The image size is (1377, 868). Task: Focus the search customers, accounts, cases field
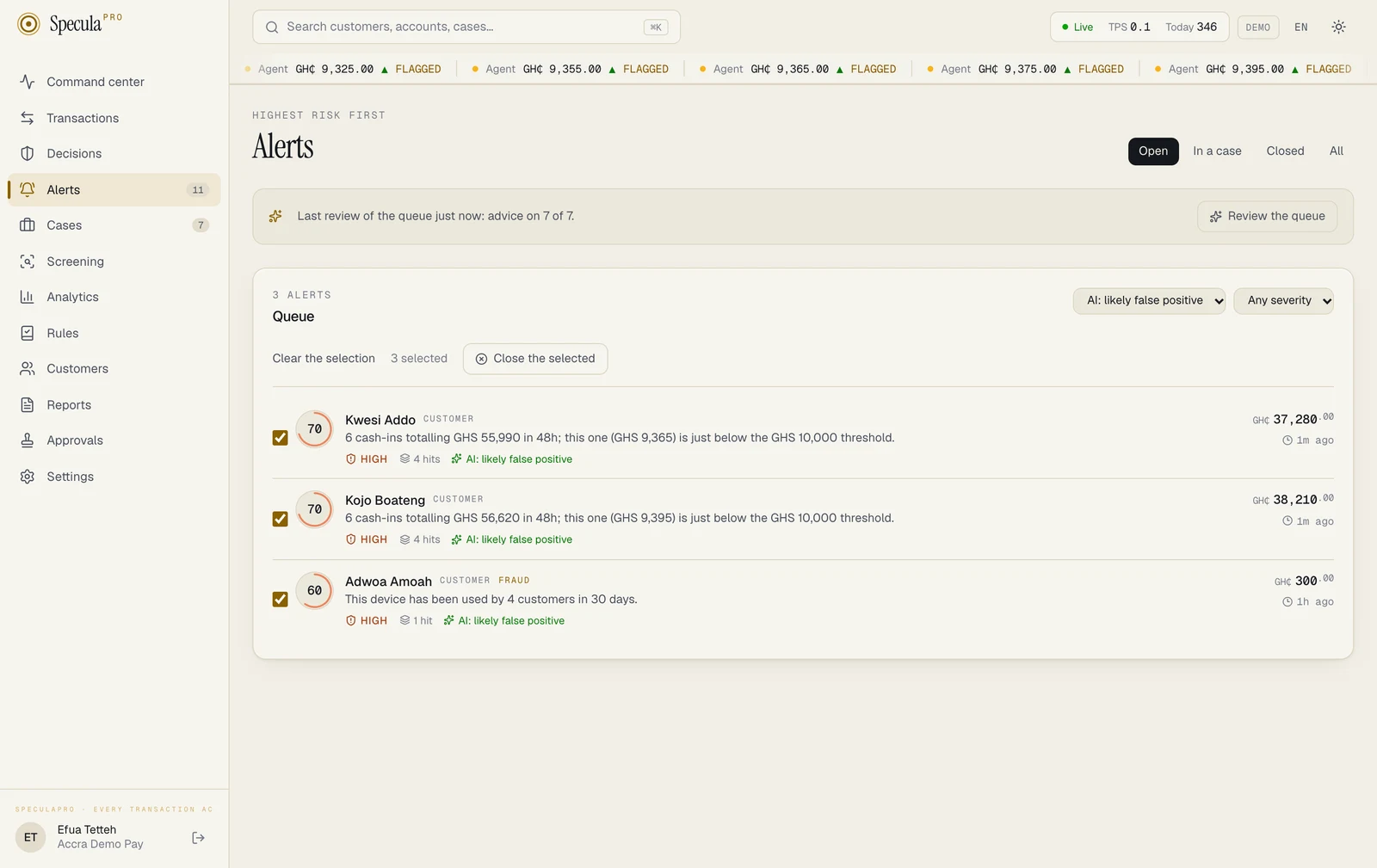click(x=466, y=28)
